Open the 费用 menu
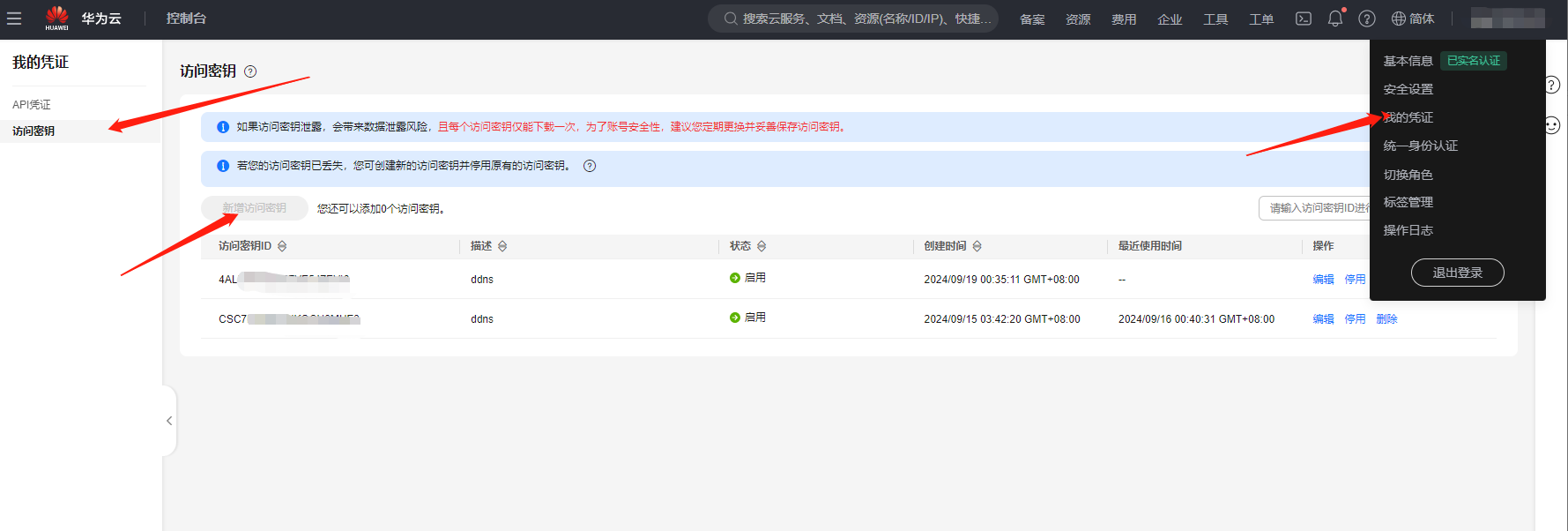The height and width of the screenshot is (531, 1568). point(1124,19)
